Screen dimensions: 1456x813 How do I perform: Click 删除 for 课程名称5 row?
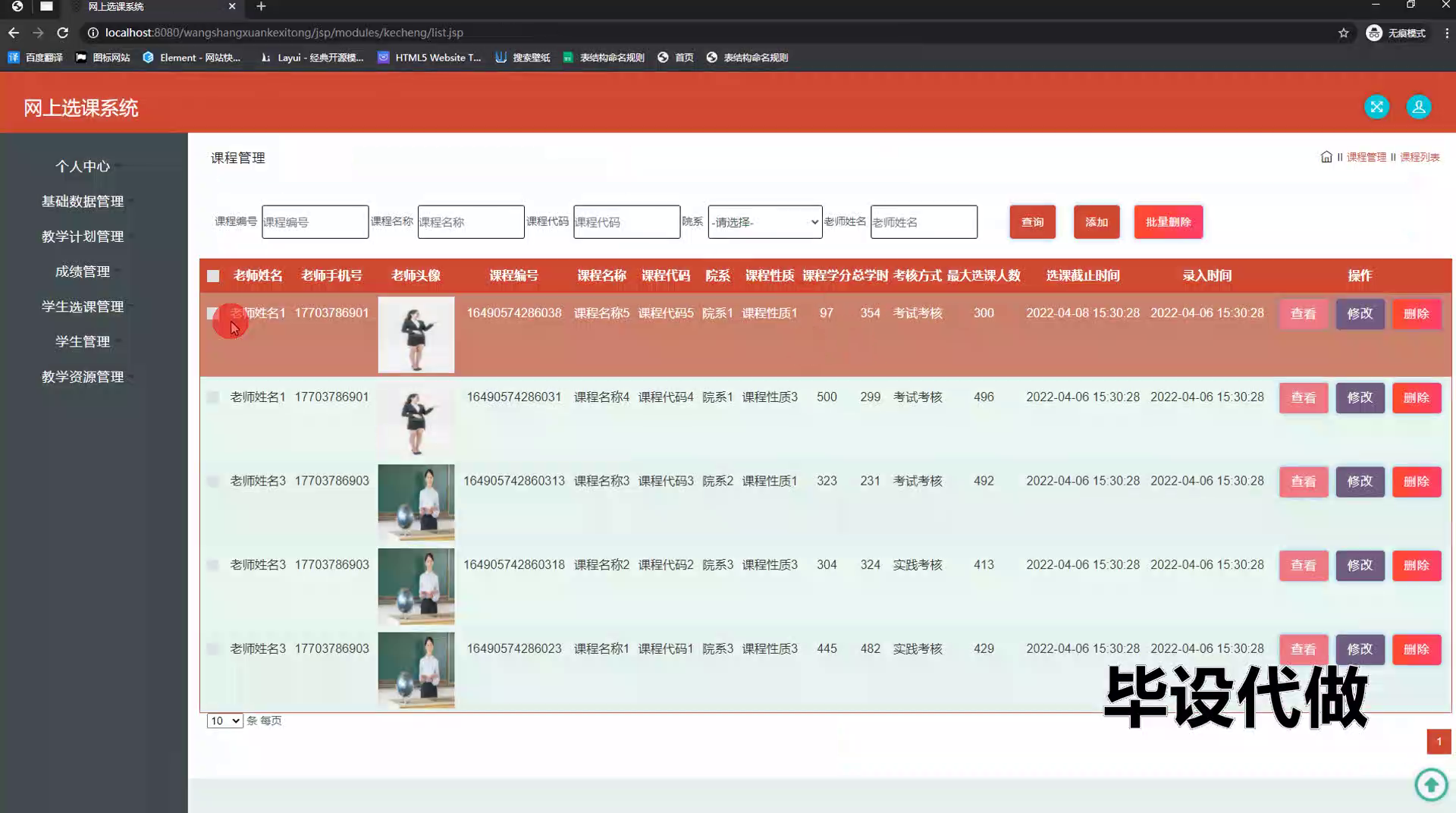click(x=1417, y=314)
